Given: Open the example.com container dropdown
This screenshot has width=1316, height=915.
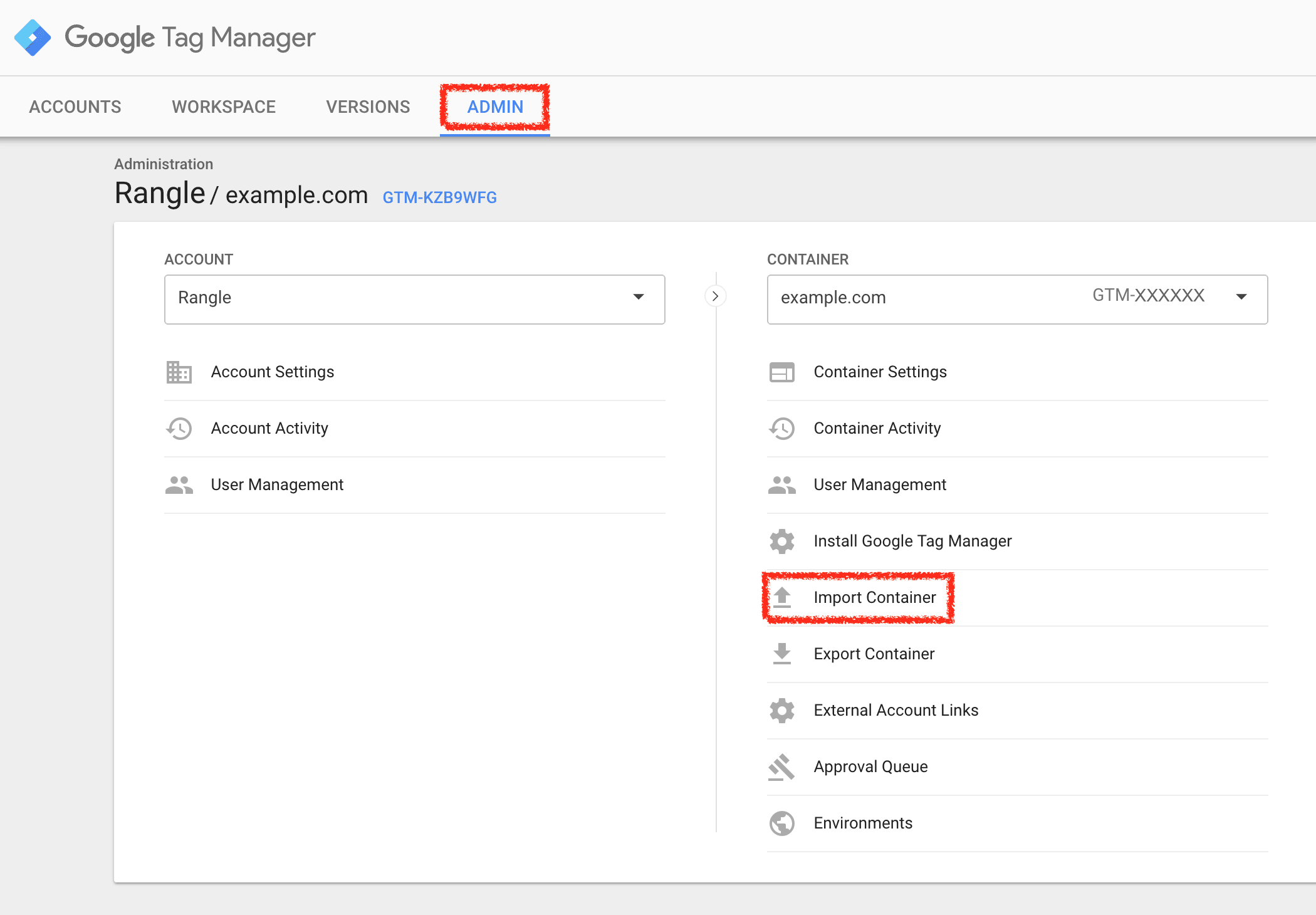Looking at the screenshot, I should pyautogui.click(x=1018, y=300).
